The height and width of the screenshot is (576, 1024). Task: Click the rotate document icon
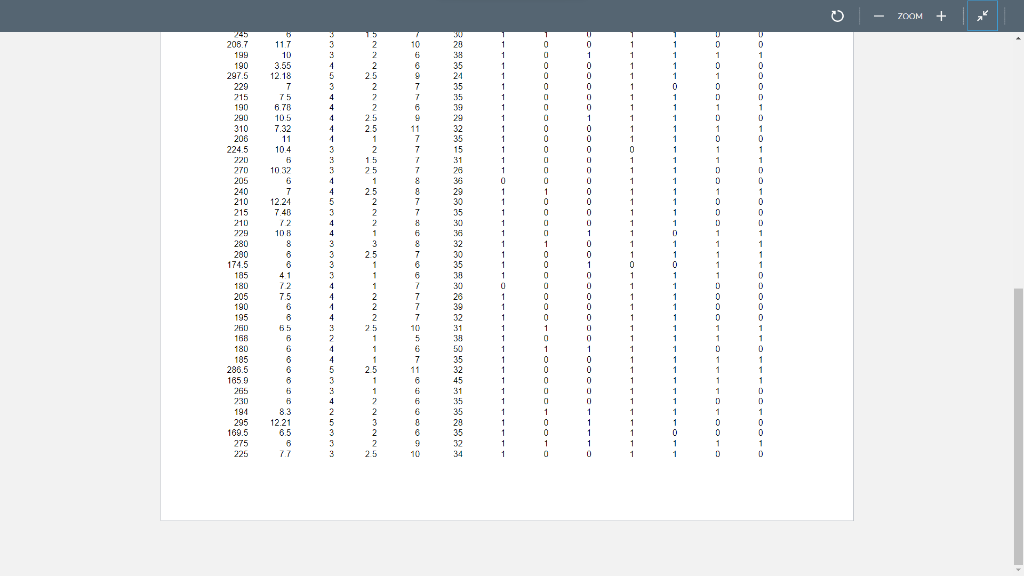click(837, 16)
